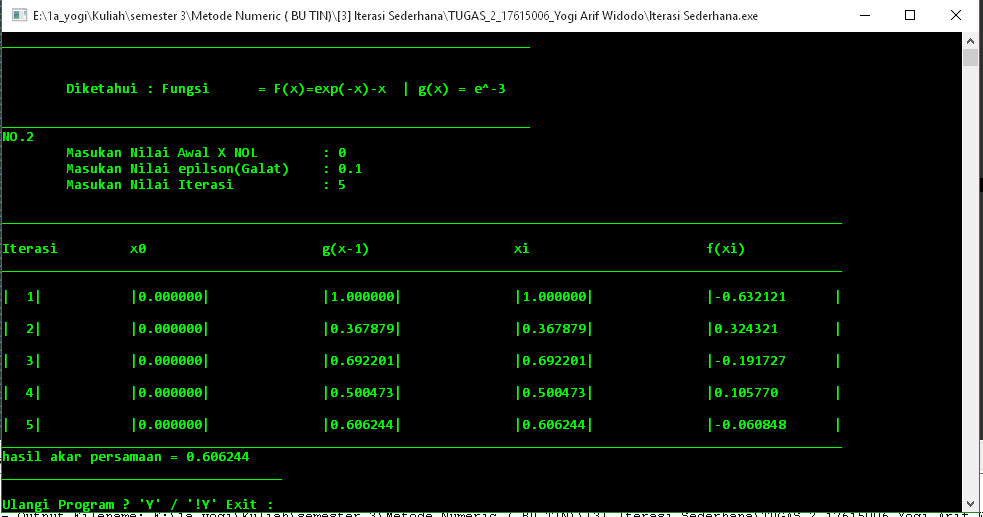Click the console window icon in title bar
983x517 pixels.
click(x=19, y=16)
